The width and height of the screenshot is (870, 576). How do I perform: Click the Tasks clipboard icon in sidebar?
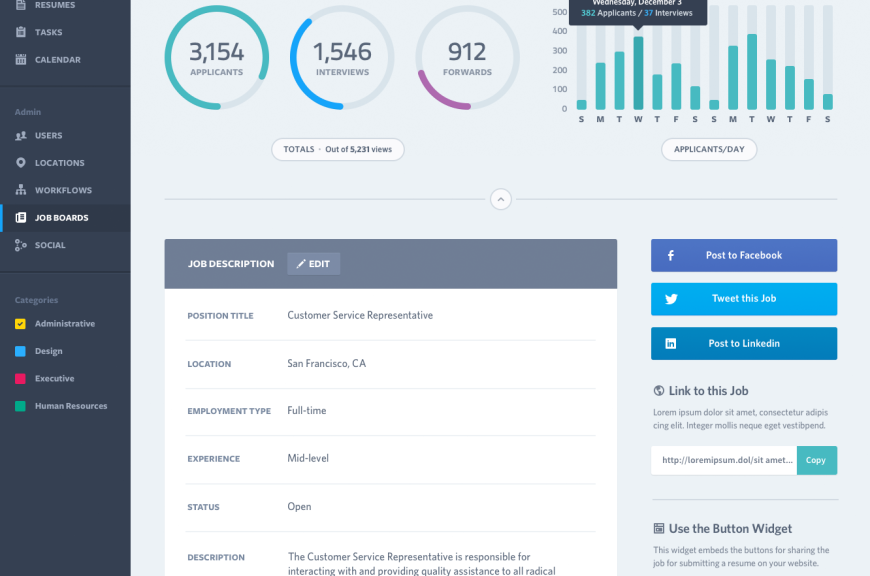tap(21, 32)
